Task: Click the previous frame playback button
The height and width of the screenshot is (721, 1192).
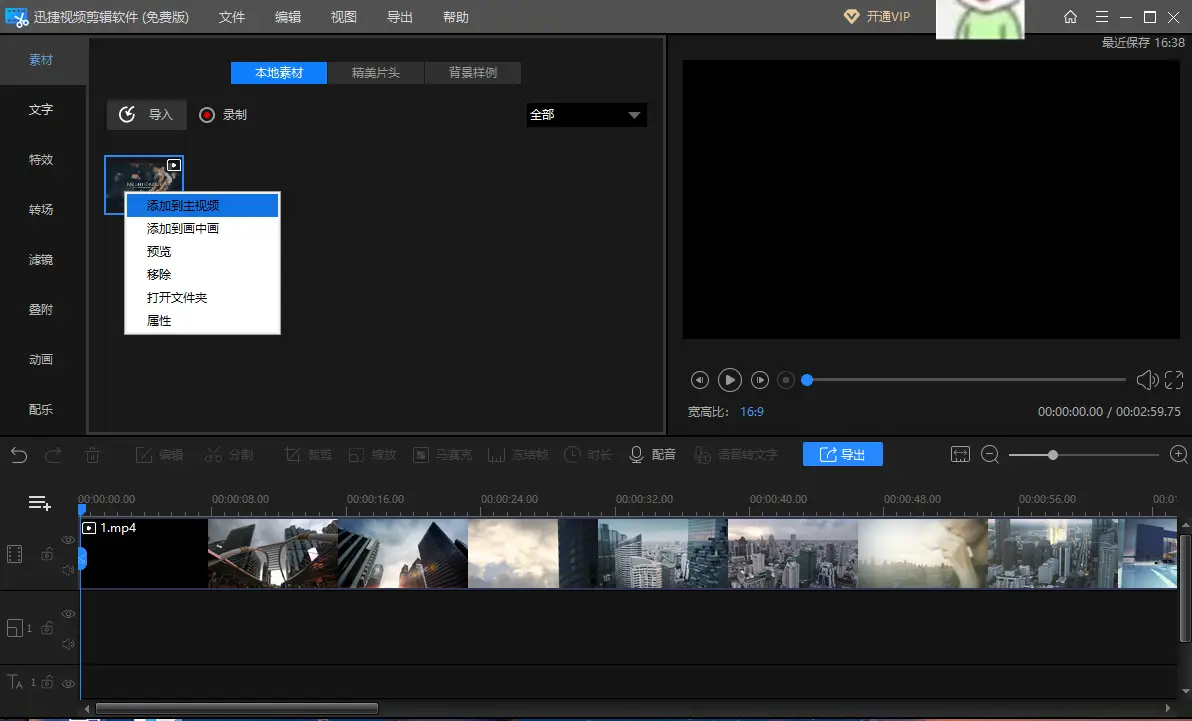Action: (x=699, y=380)
